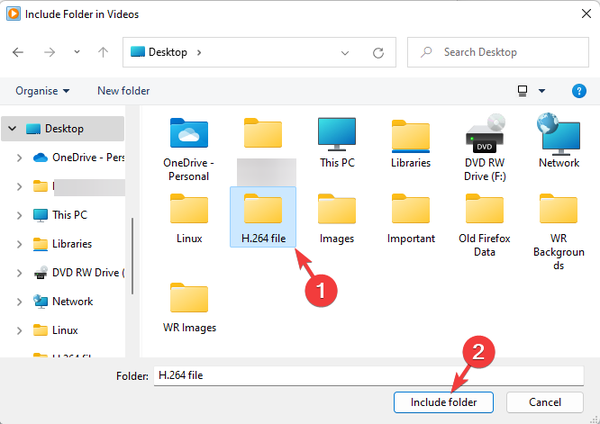Select This PC in the navigation pane
600x424 pixels.
(60, 215)
